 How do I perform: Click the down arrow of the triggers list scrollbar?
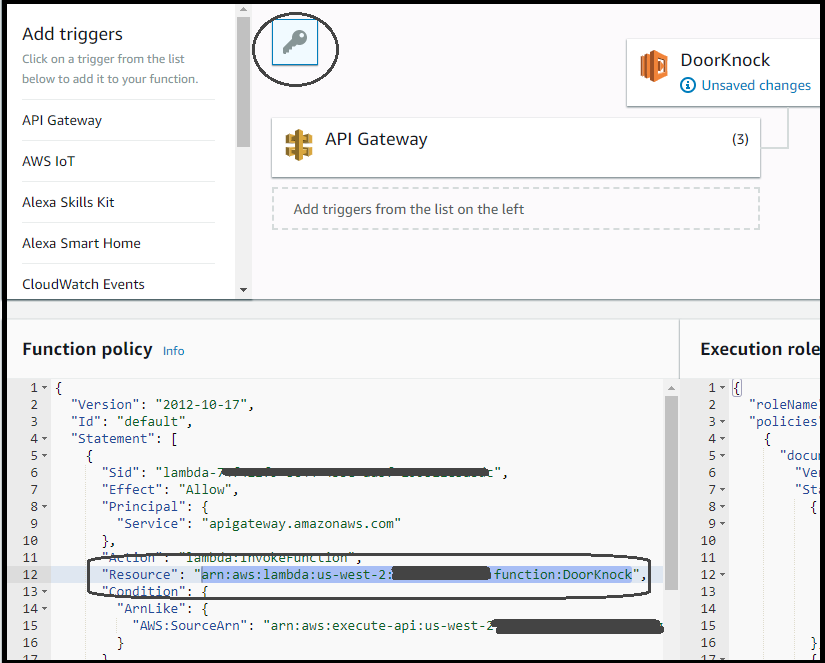tap(243, 290)
